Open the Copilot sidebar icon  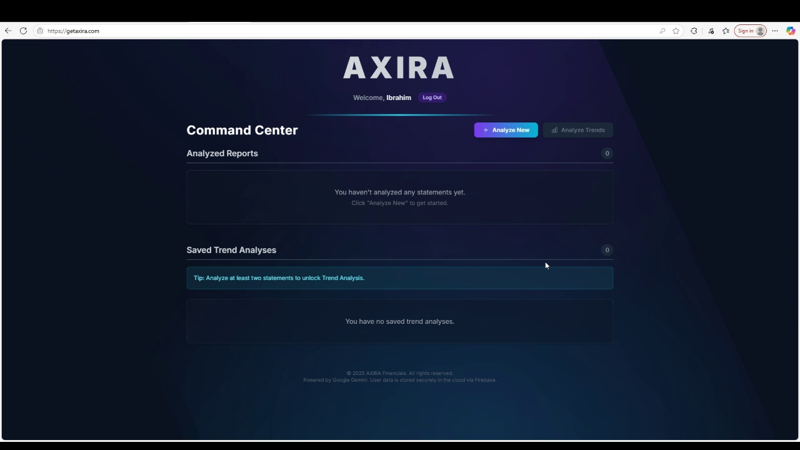[x=790, y=31]
